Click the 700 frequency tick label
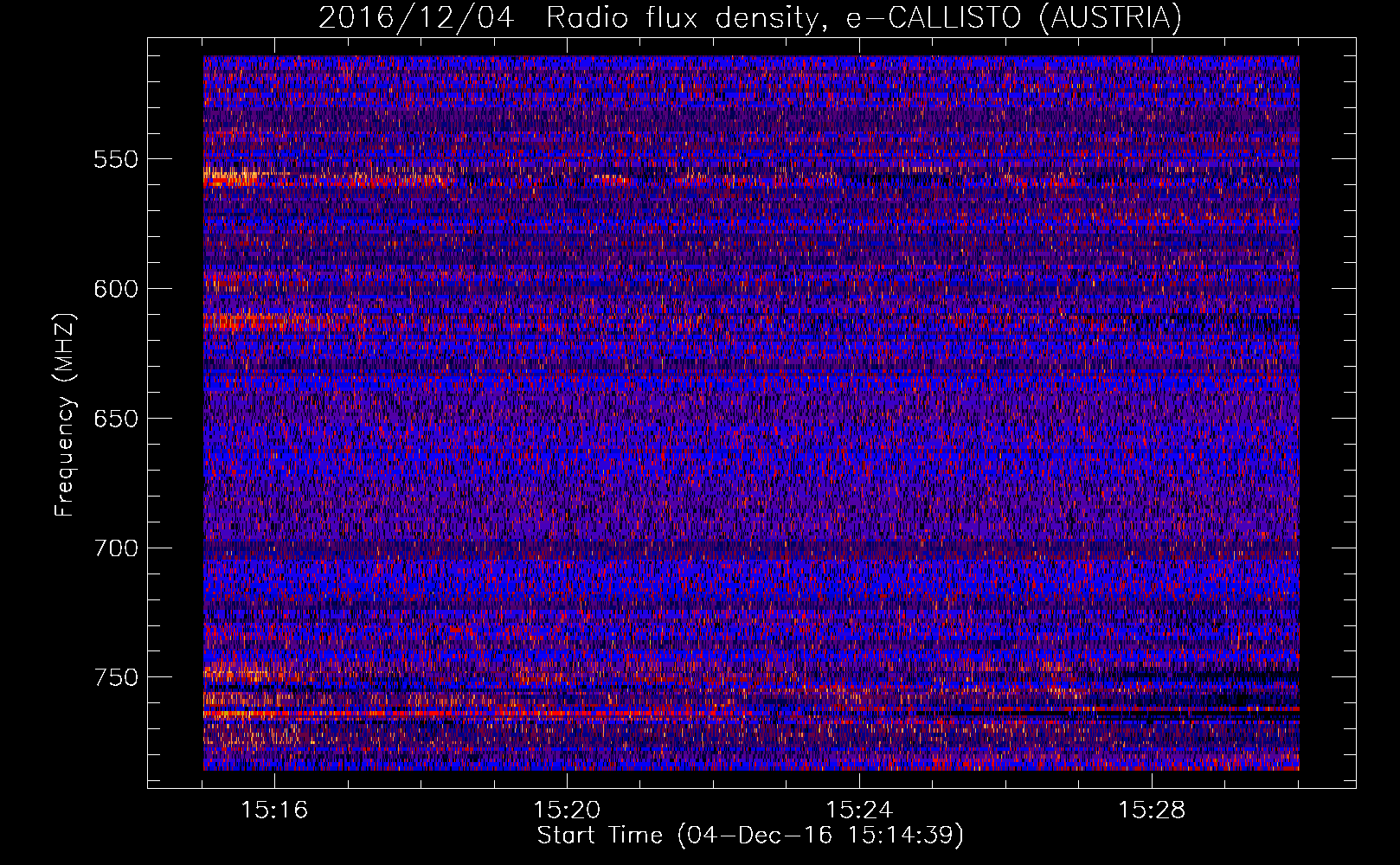This screenshot has height=865, width=1400. tap(116, 548)
